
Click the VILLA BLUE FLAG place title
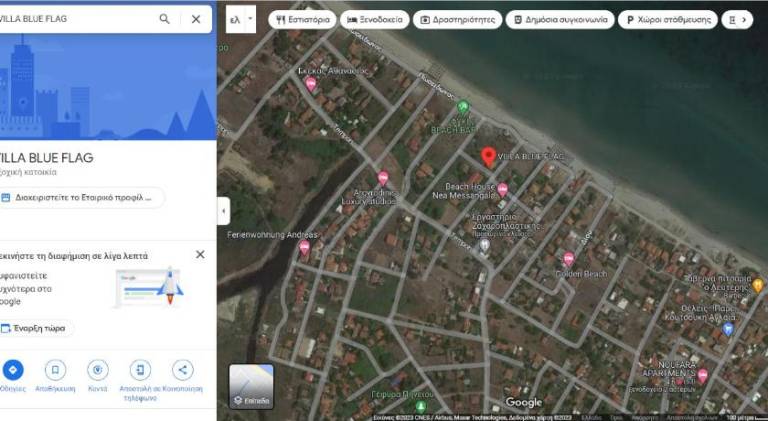point(46,158)
